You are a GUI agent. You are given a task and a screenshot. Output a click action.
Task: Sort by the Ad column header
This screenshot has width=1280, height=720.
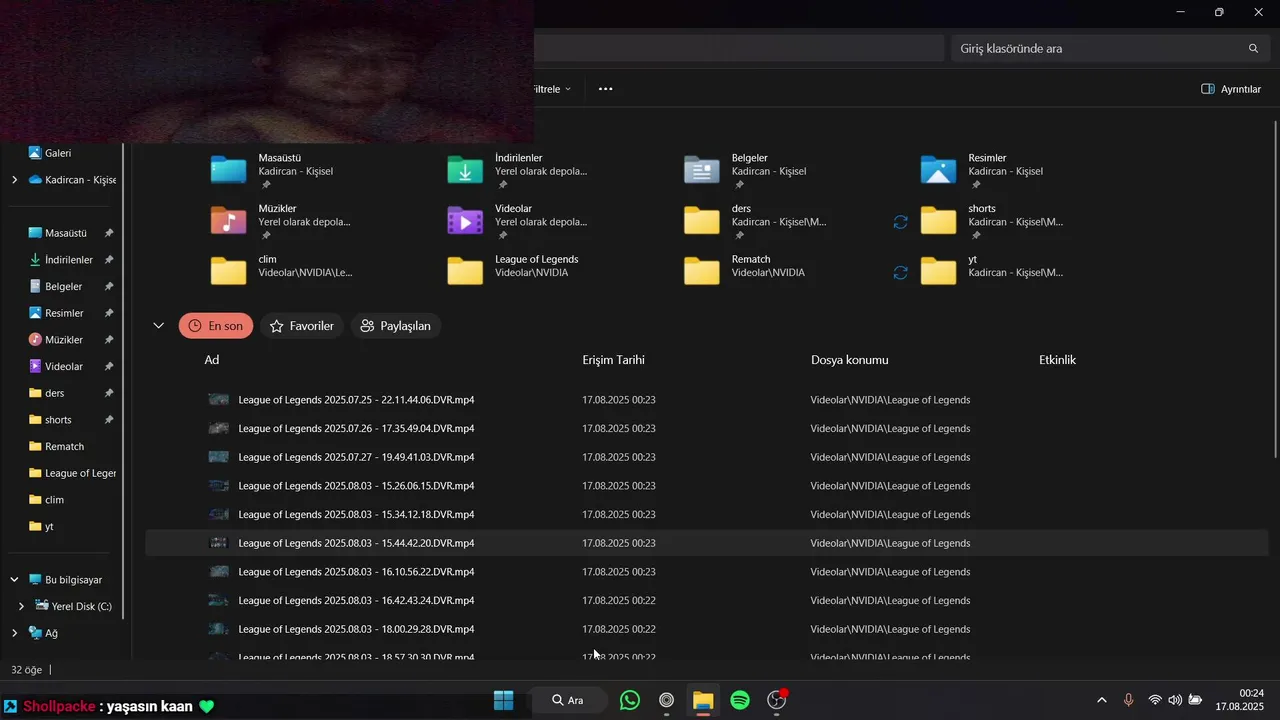pos(212,360)
